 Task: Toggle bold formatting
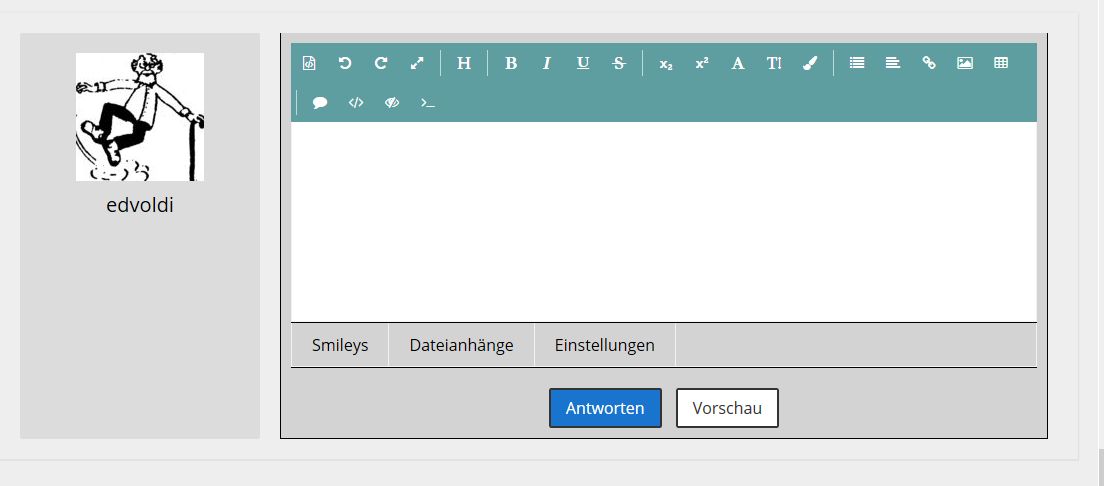[511, 63]
